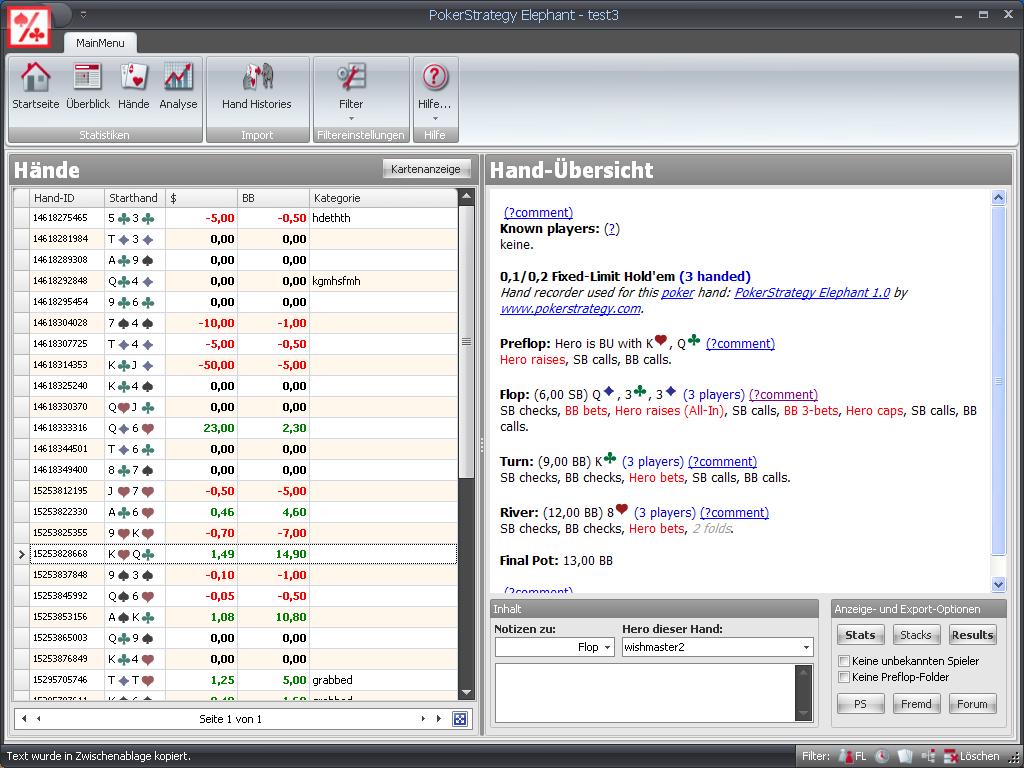Click Hand-Übersicht scroll up arrow
Viewport: 1024px width, 768px height.
coord(999,197)
